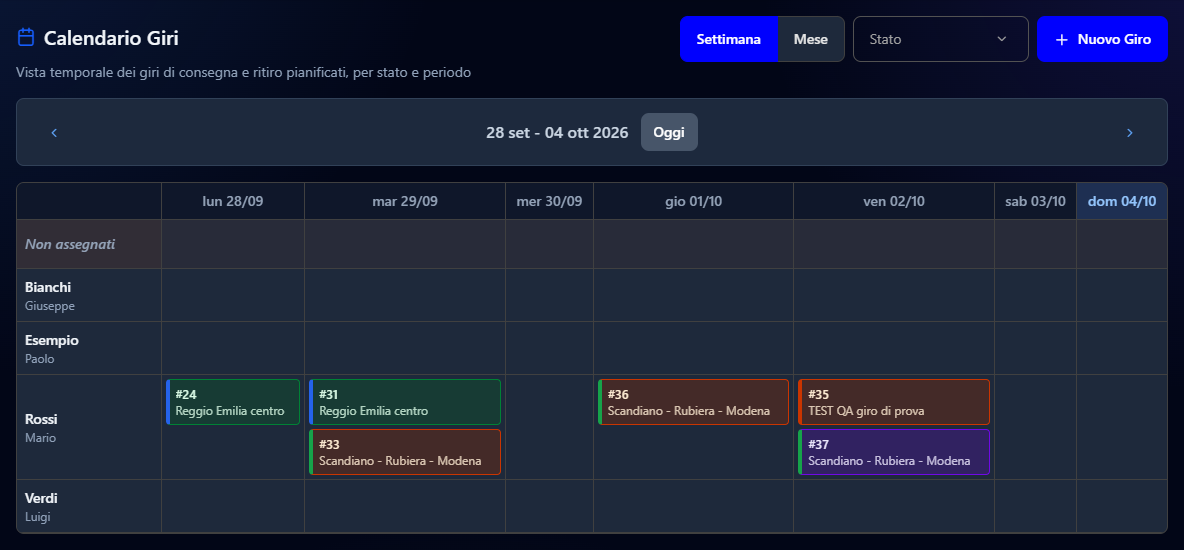The image size is (1184, 550).
Task: Select the ven 02/10 column header
Action: pos(894,202)
